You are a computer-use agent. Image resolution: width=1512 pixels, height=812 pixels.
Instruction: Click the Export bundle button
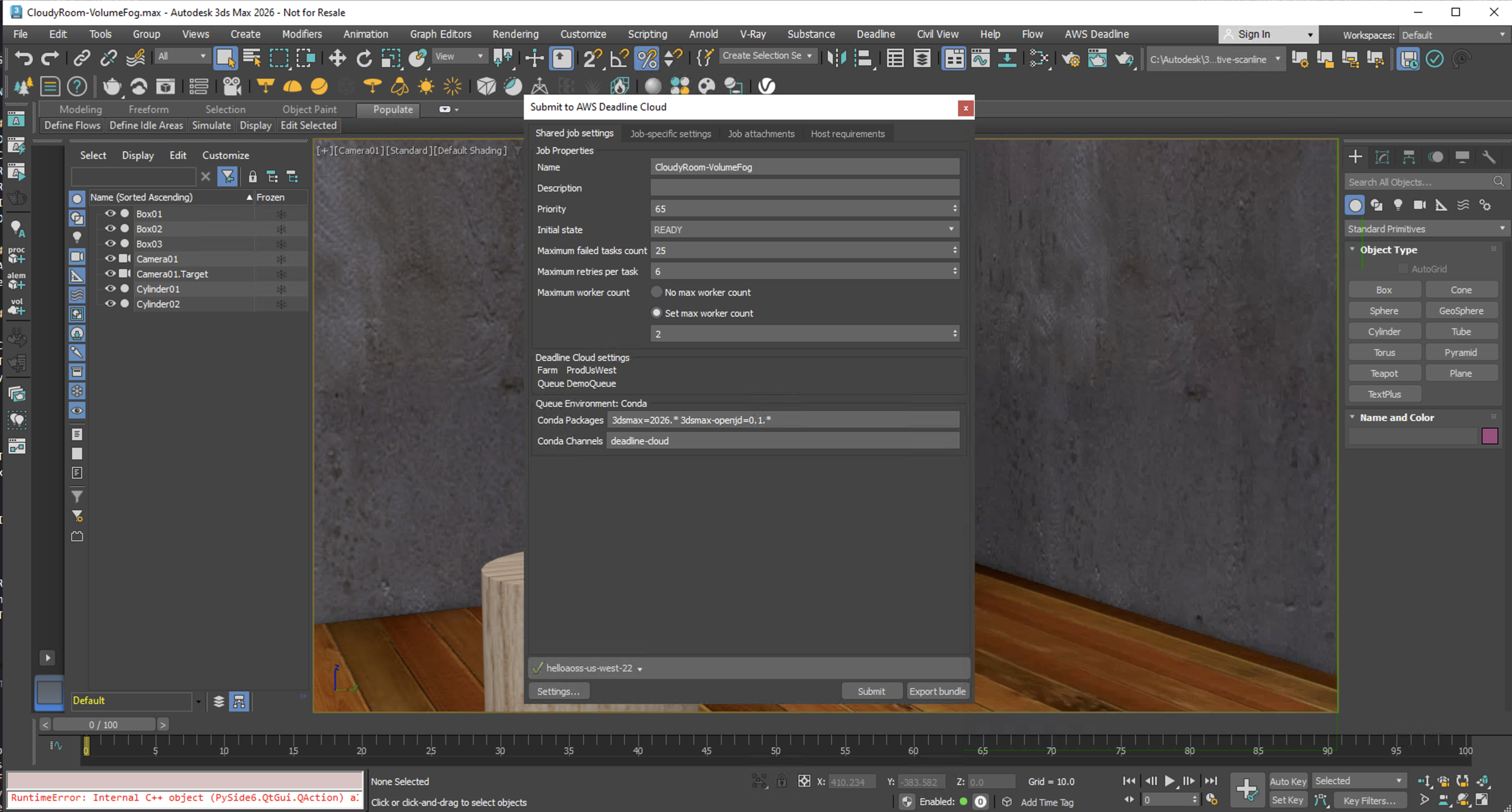coord(938,691)
